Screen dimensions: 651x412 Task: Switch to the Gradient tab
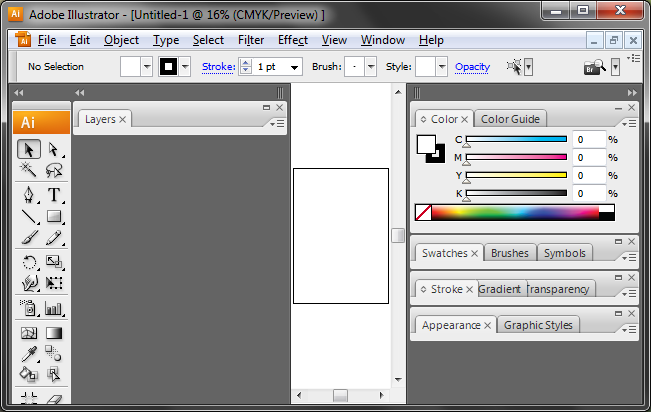coord(499,289)
